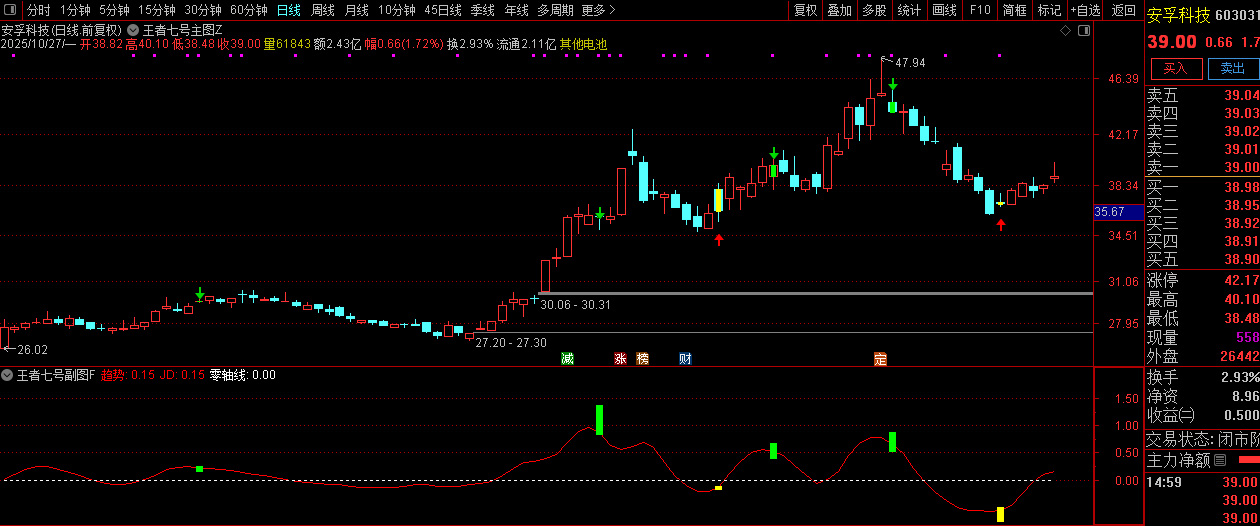Click the red 买入 buy button
The width and height of the screenshot is (1260, 526).
(x=1175, y=68)
